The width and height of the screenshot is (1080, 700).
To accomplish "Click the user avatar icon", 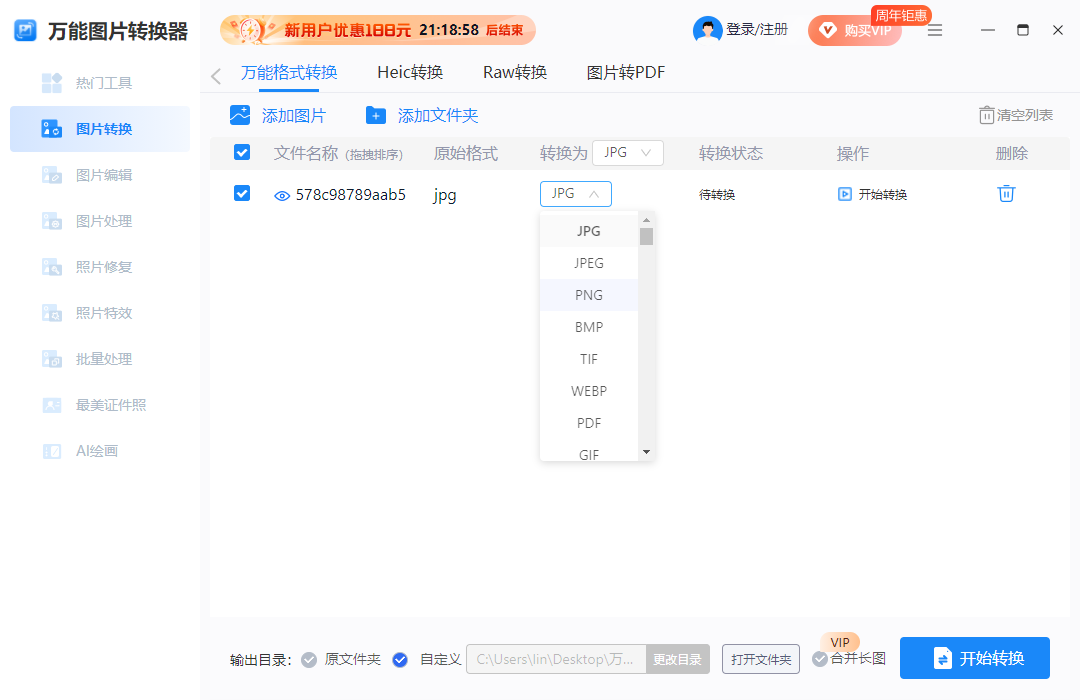I will click(x=707, y=30).
